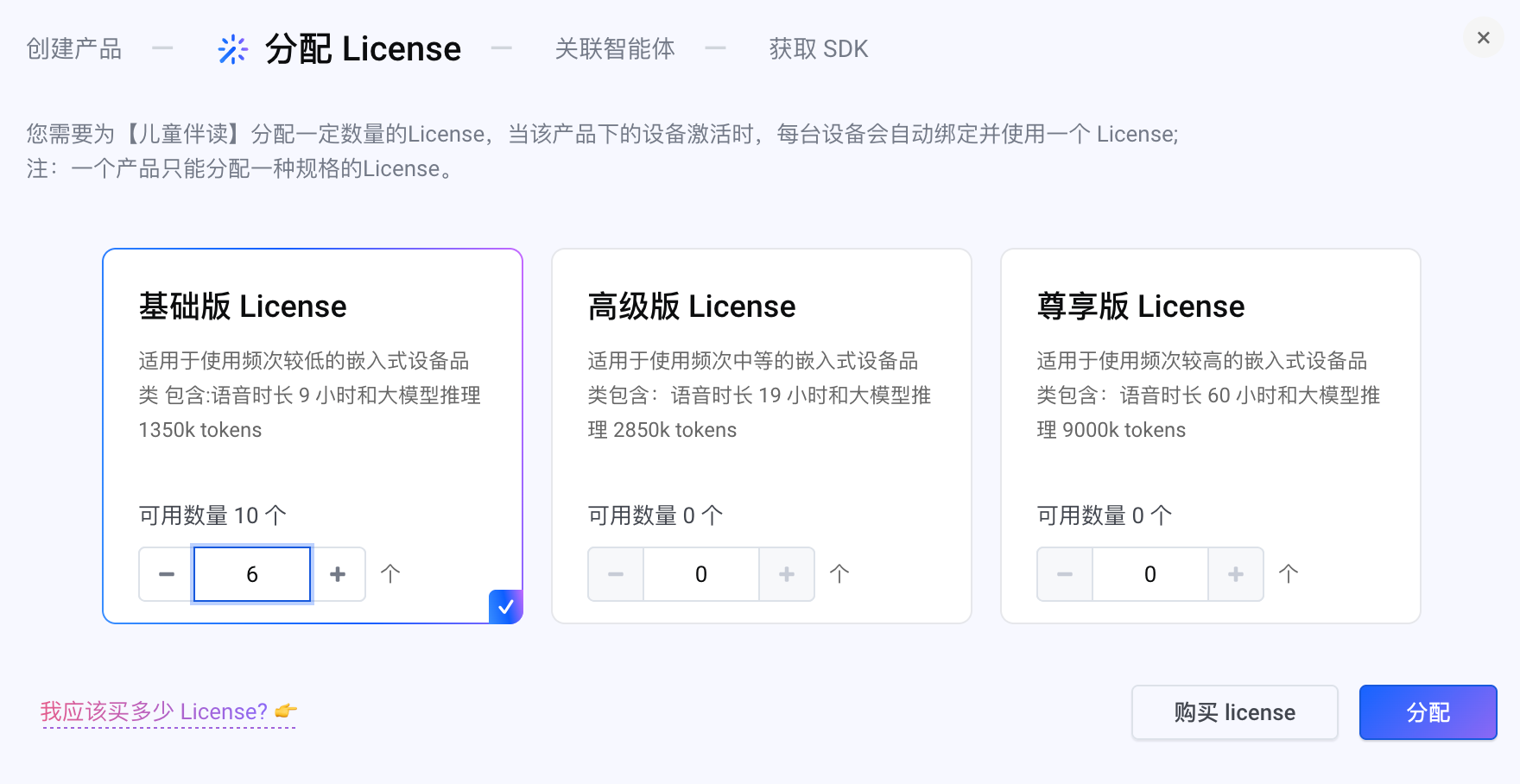Click the minus button in Basic License stepper
Viewport: 1520px width, 784px height.
167,574
